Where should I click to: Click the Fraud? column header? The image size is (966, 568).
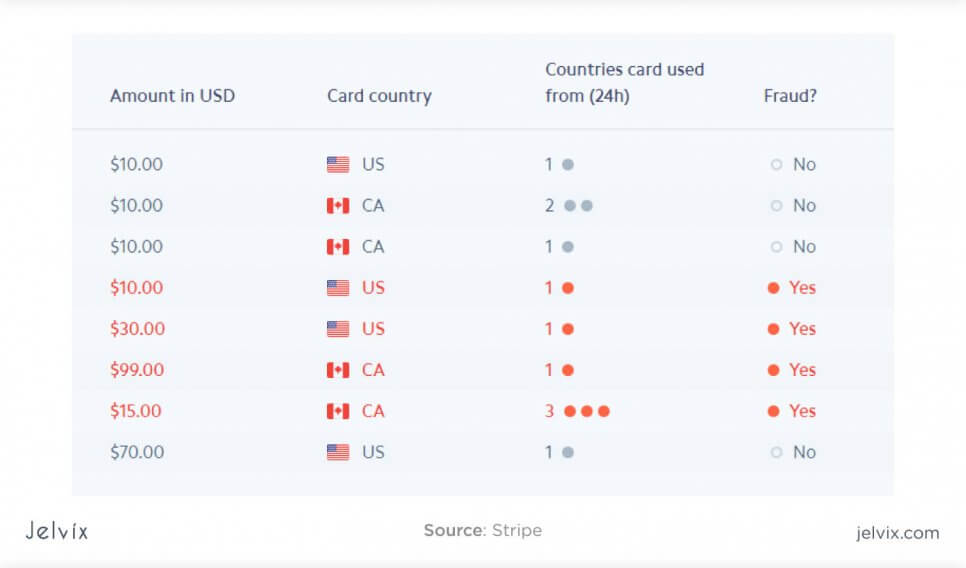pyautogui.click(x=790, y=96)
